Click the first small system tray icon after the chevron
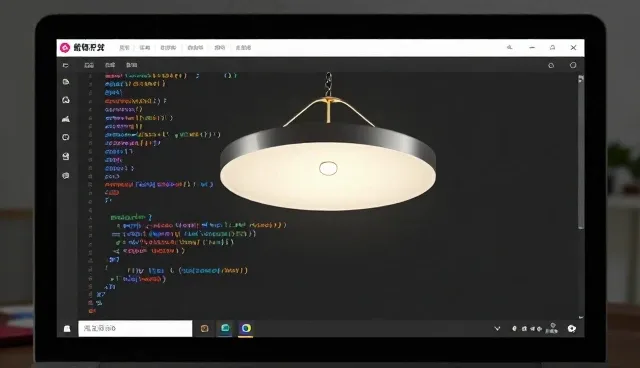Screen dimensions: 640x368 coord(514,328)
